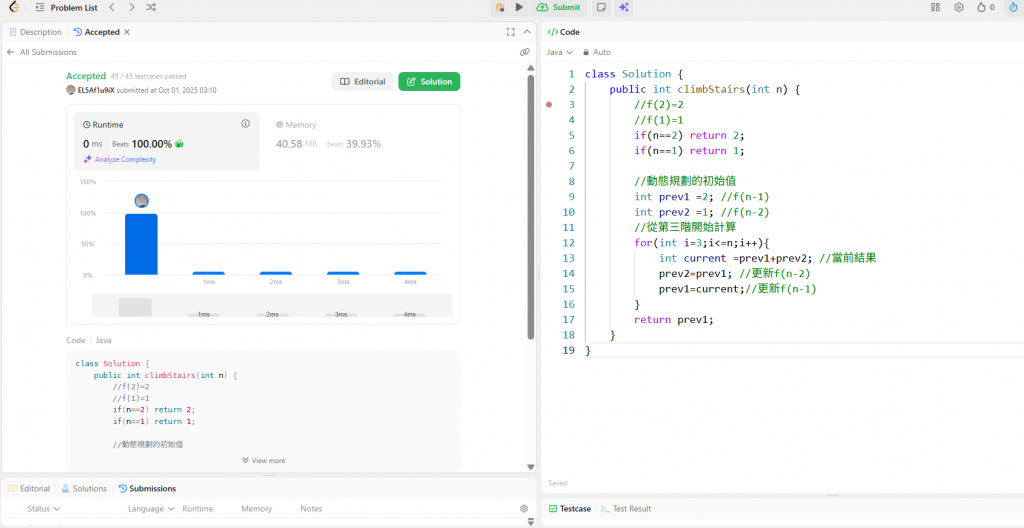Viewport: 1024px width, 528px height.
Task: Open the AI sparkle assistant icon
Action: coord(624,7)
